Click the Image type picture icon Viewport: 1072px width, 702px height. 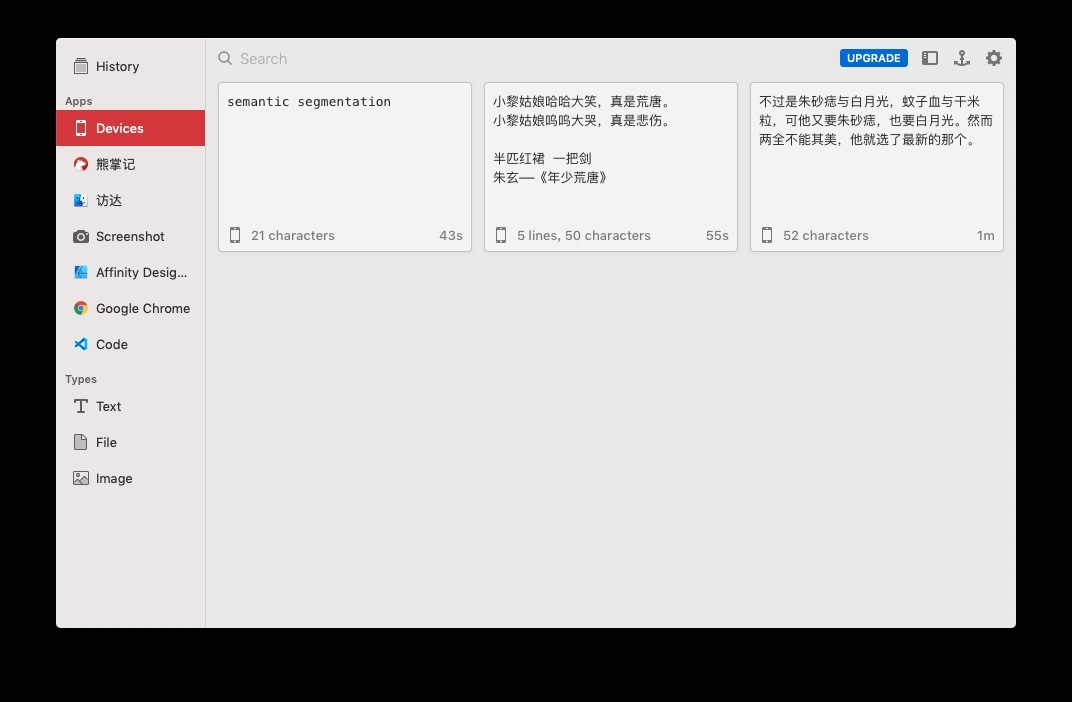coord(81,478)
